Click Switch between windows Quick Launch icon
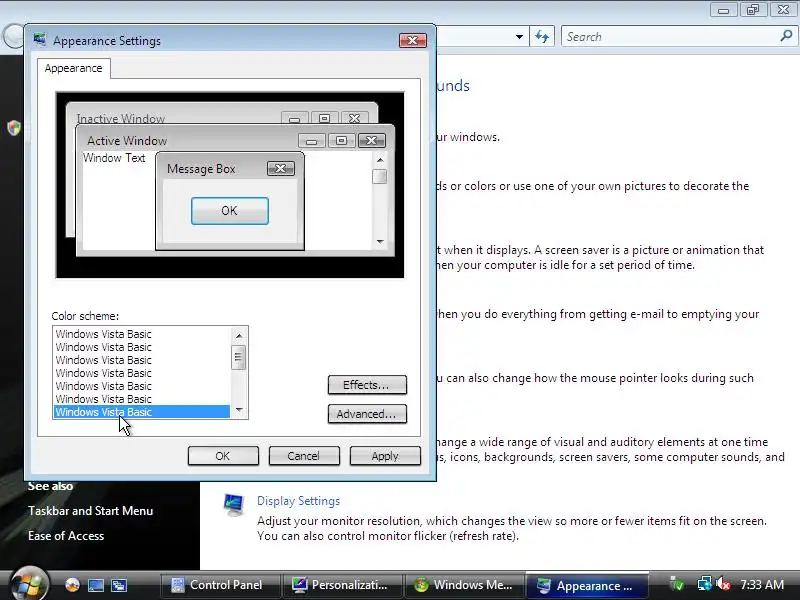 click(119, 585)
